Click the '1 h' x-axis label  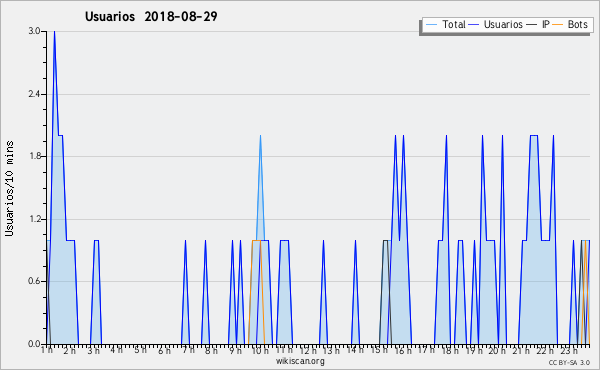(x=46, y=350)
